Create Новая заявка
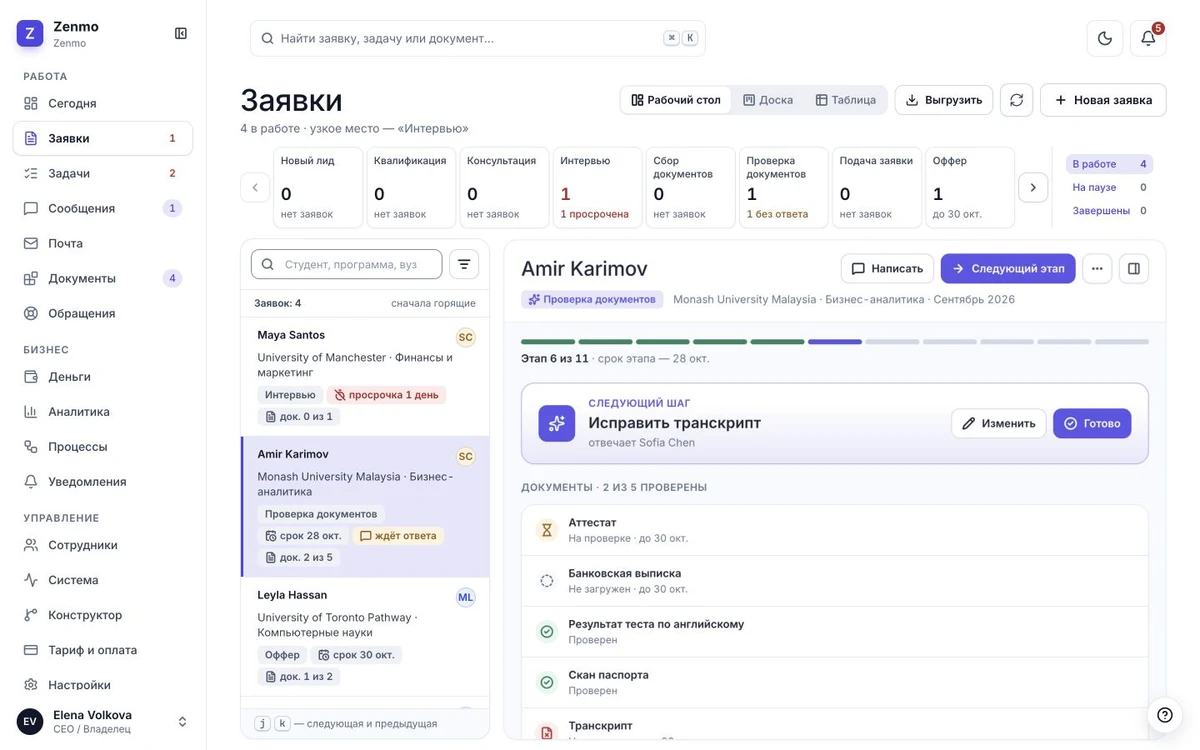This screenshot has height=750, width=1200. (1103, 100)
